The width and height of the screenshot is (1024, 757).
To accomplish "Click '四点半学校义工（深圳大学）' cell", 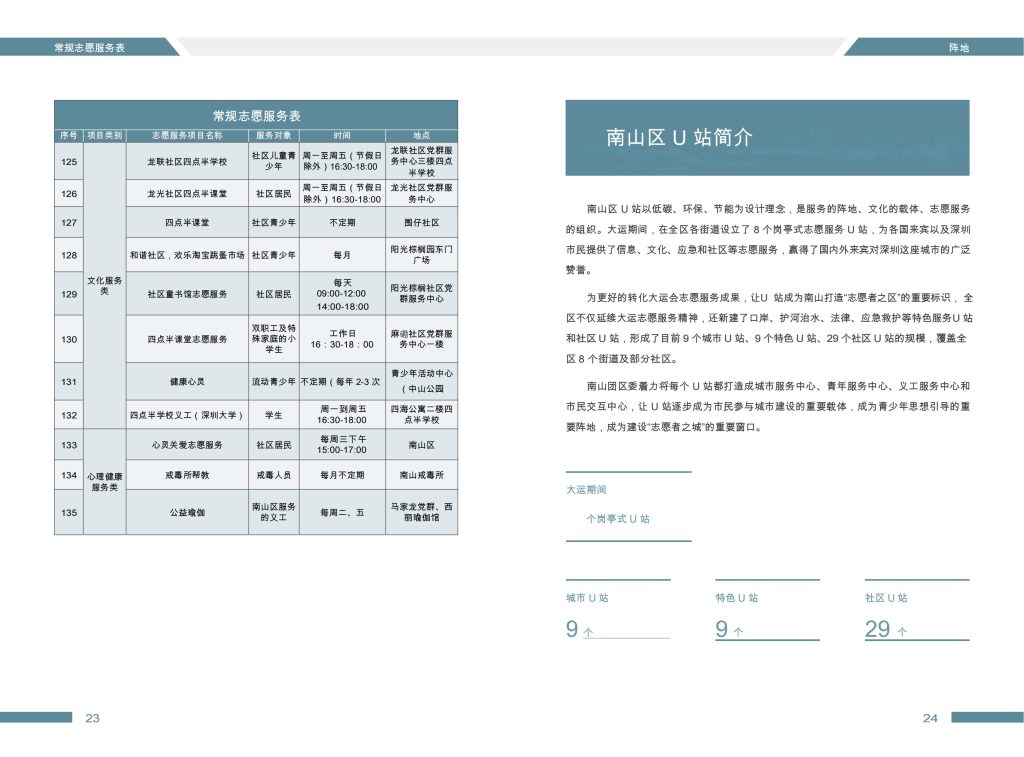I will click(x=187, y=415).
